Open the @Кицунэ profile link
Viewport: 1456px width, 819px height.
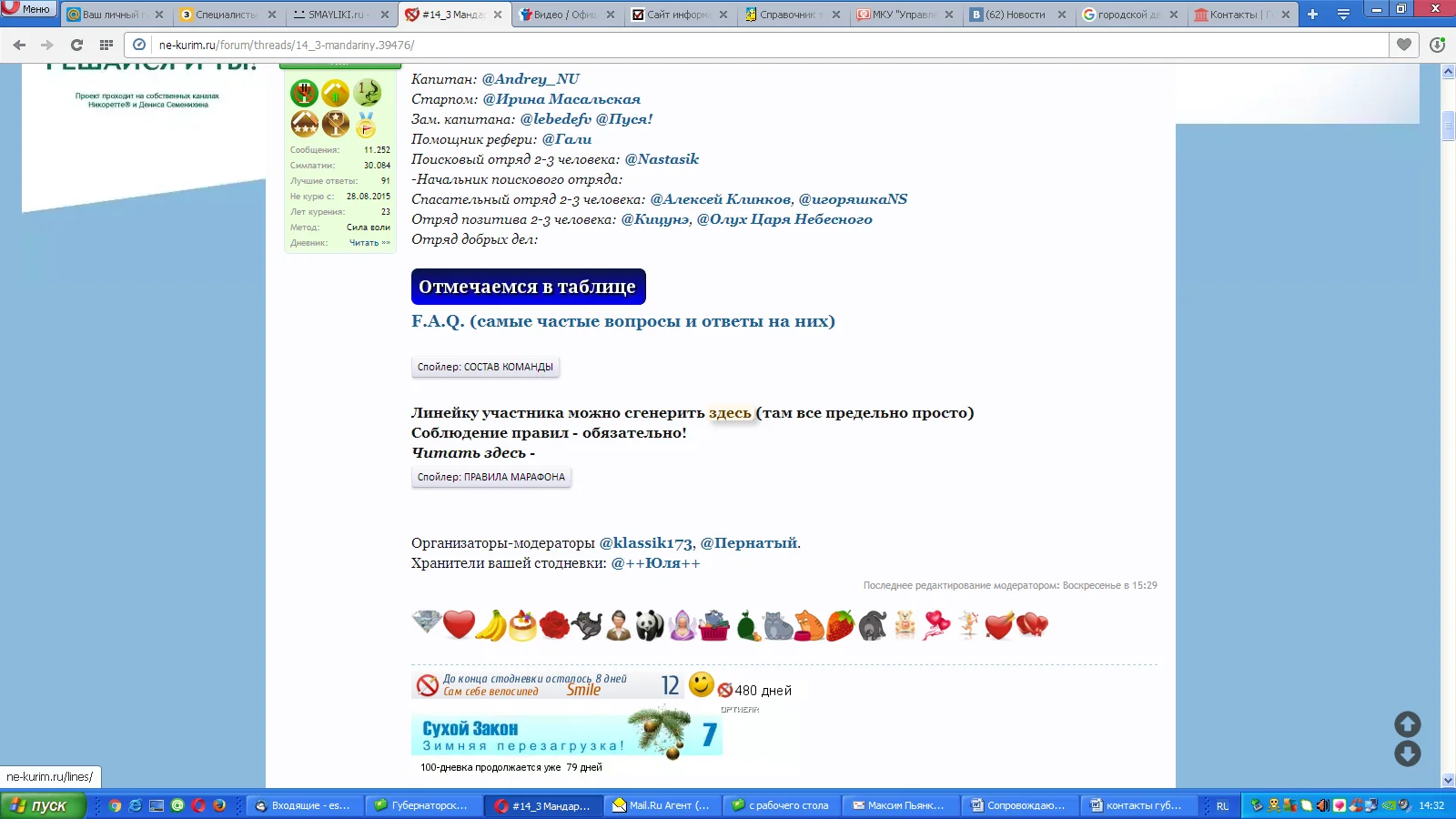click(655, 219)
